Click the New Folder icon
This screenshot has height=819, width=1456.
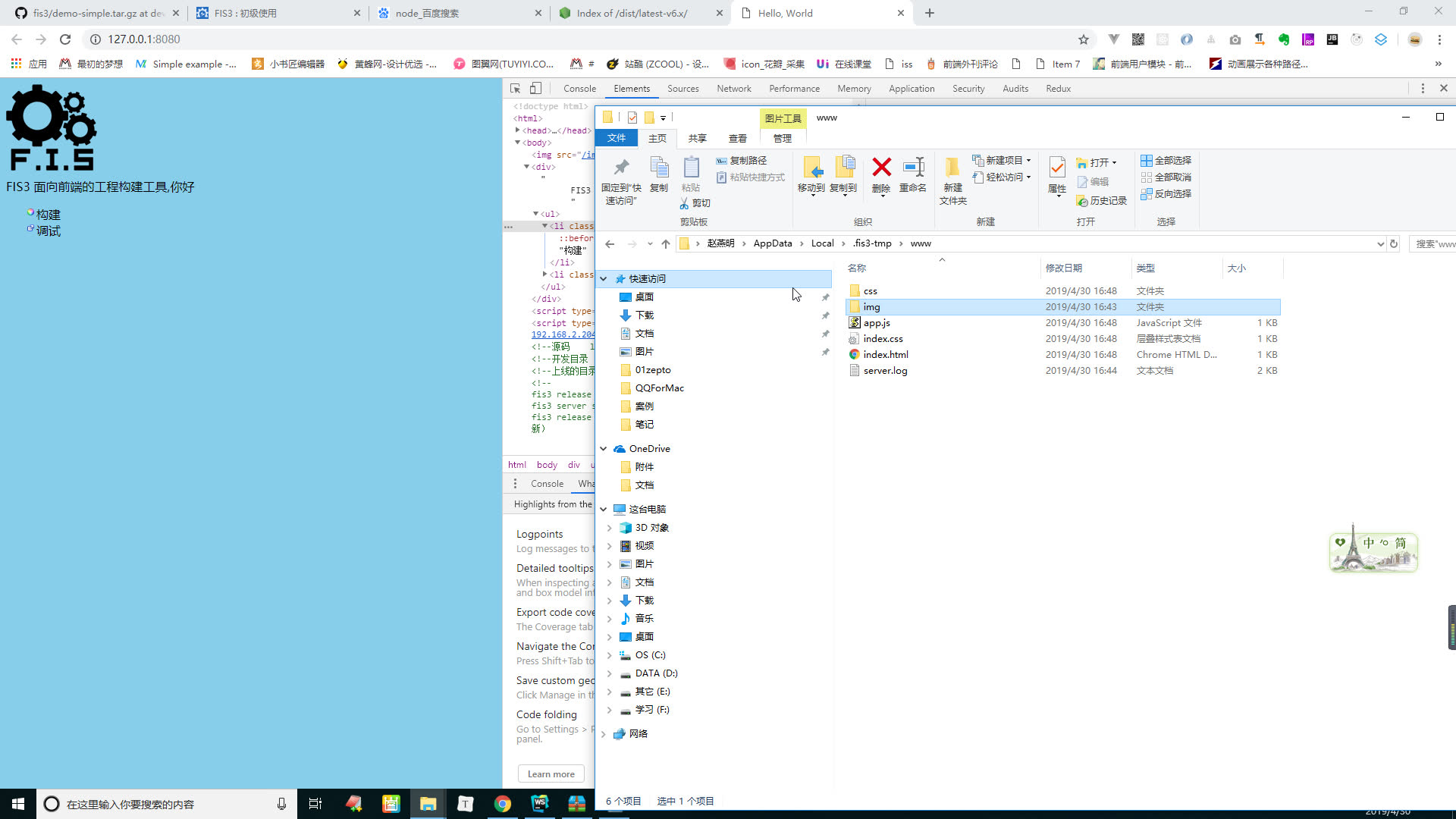(x=952, y=168)
